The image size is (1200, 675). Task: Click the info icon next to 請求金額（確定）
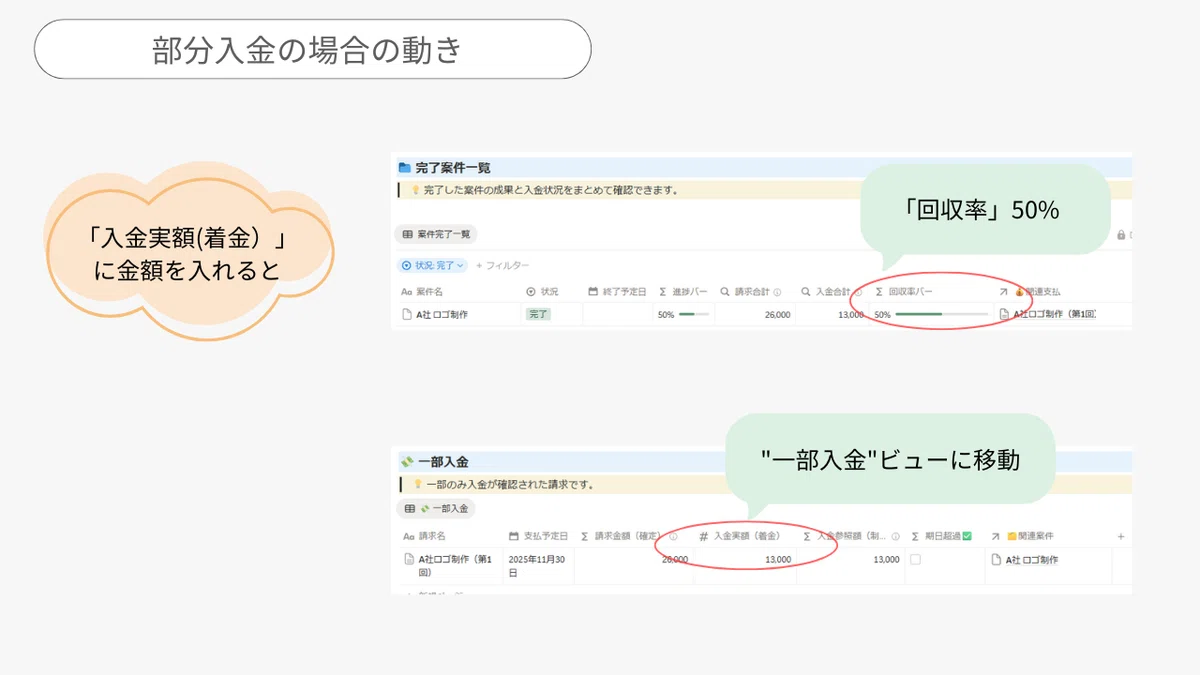pos(673,536)
